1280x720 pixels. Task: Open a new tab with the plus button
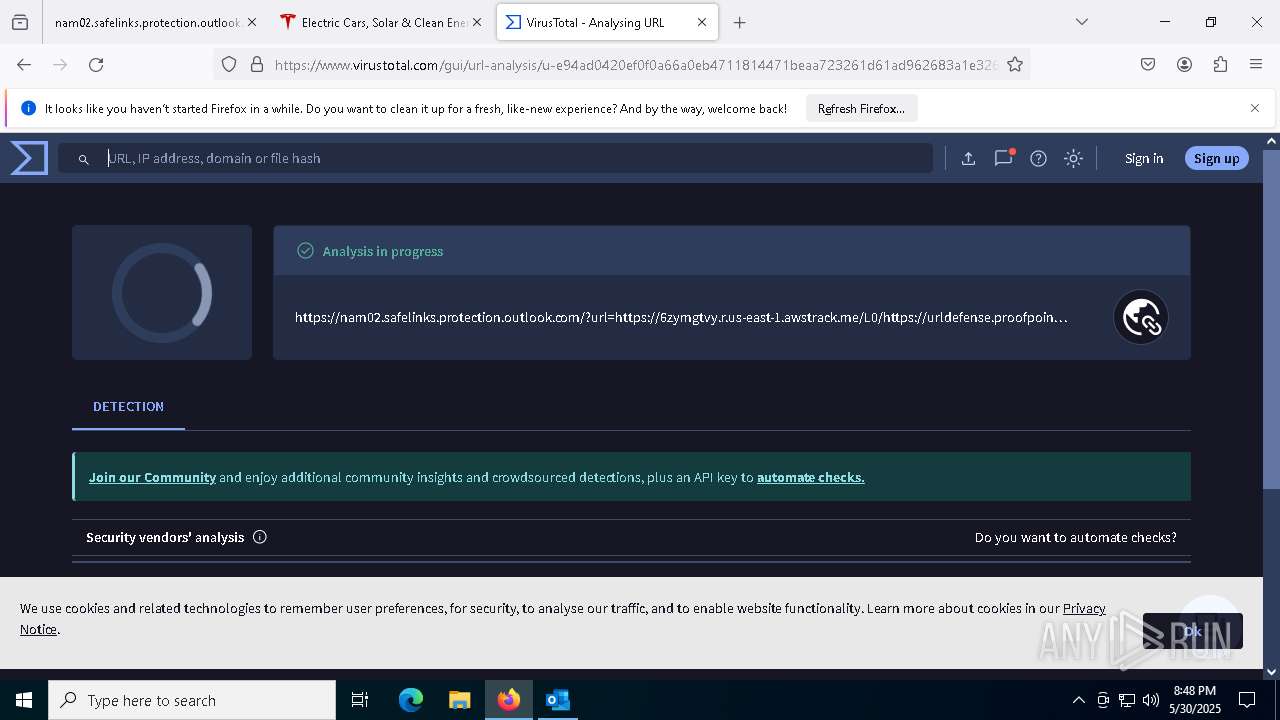coord(739,22)
